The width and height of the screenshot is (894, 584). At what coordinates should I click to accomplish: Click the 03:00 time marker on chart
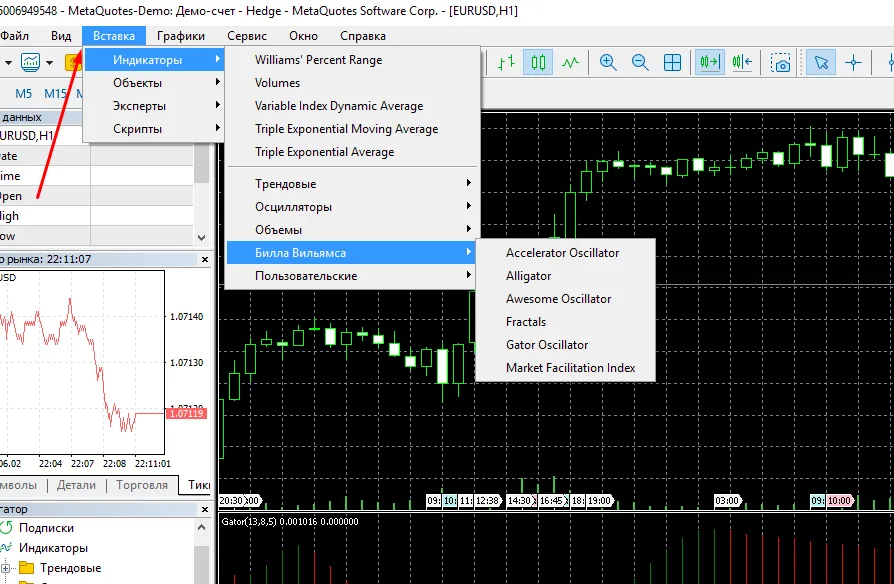click(726, 501)
